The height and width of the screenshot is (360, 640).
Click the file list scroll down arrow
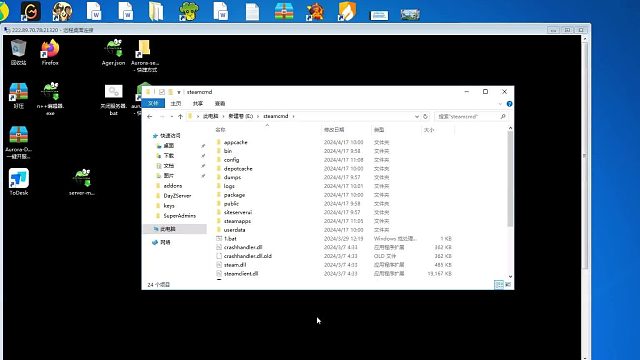coord(510,276)
